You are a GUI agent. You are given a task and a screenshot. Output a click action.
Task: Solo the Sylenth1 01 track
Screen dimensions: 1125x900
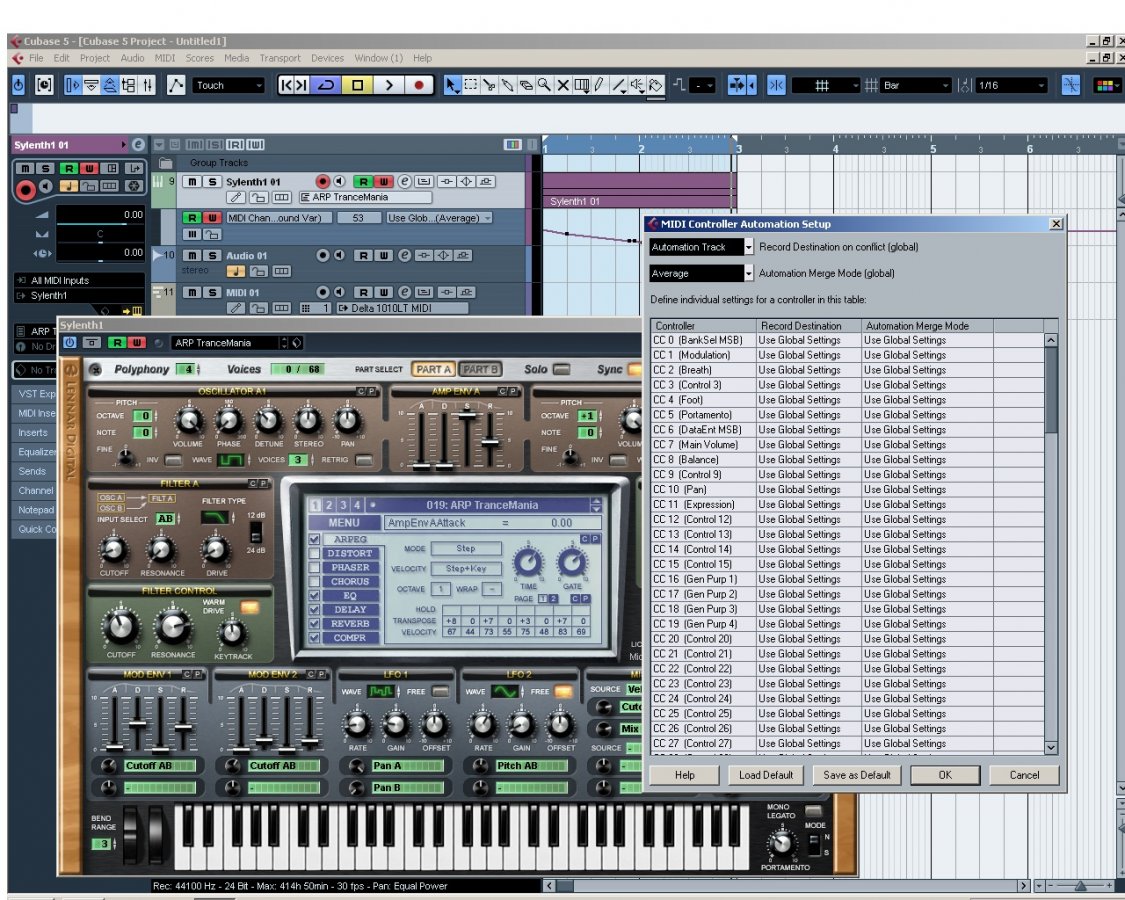point(212,182)
